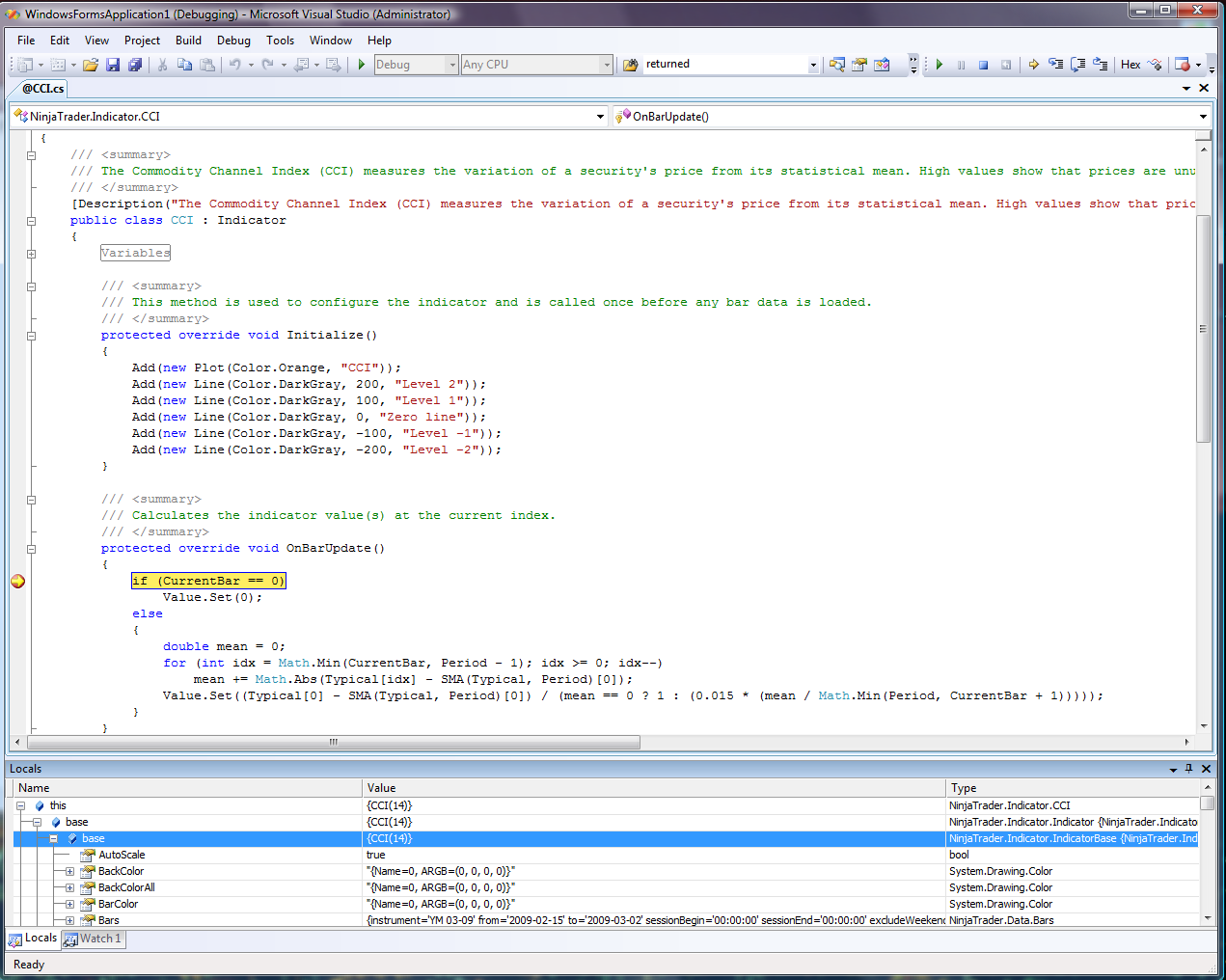This screenshot has height=980, width=1226.
Task: Click the horizontal scrollbar of the code editor
Action: 333,742
